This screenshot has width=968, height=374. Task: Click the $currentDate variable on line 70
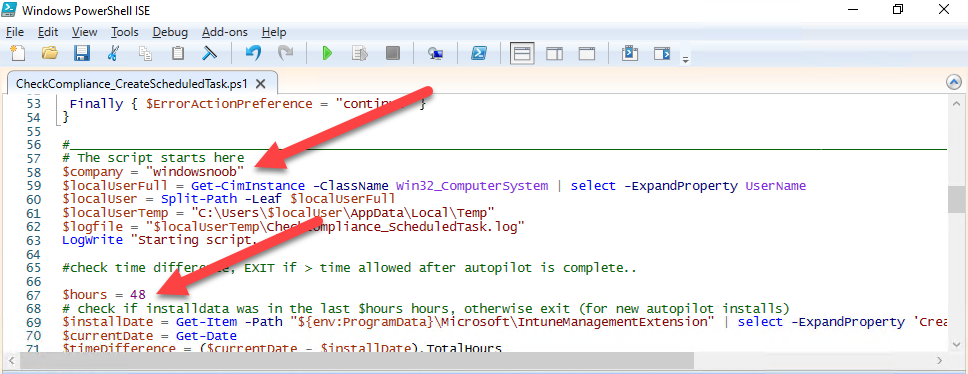(107, 336)
